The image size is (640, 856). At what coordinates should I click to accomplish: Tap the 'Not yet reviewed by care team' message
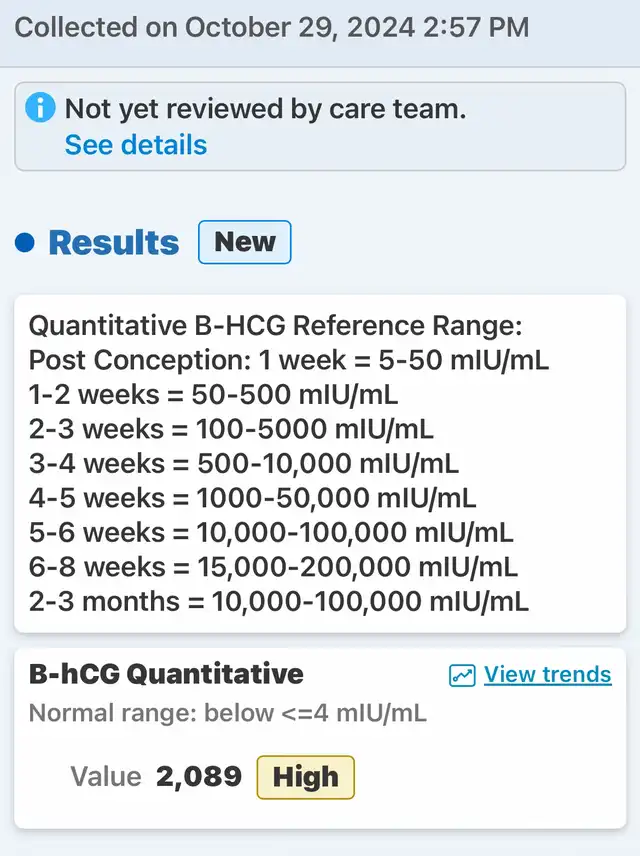click(265, 109)
